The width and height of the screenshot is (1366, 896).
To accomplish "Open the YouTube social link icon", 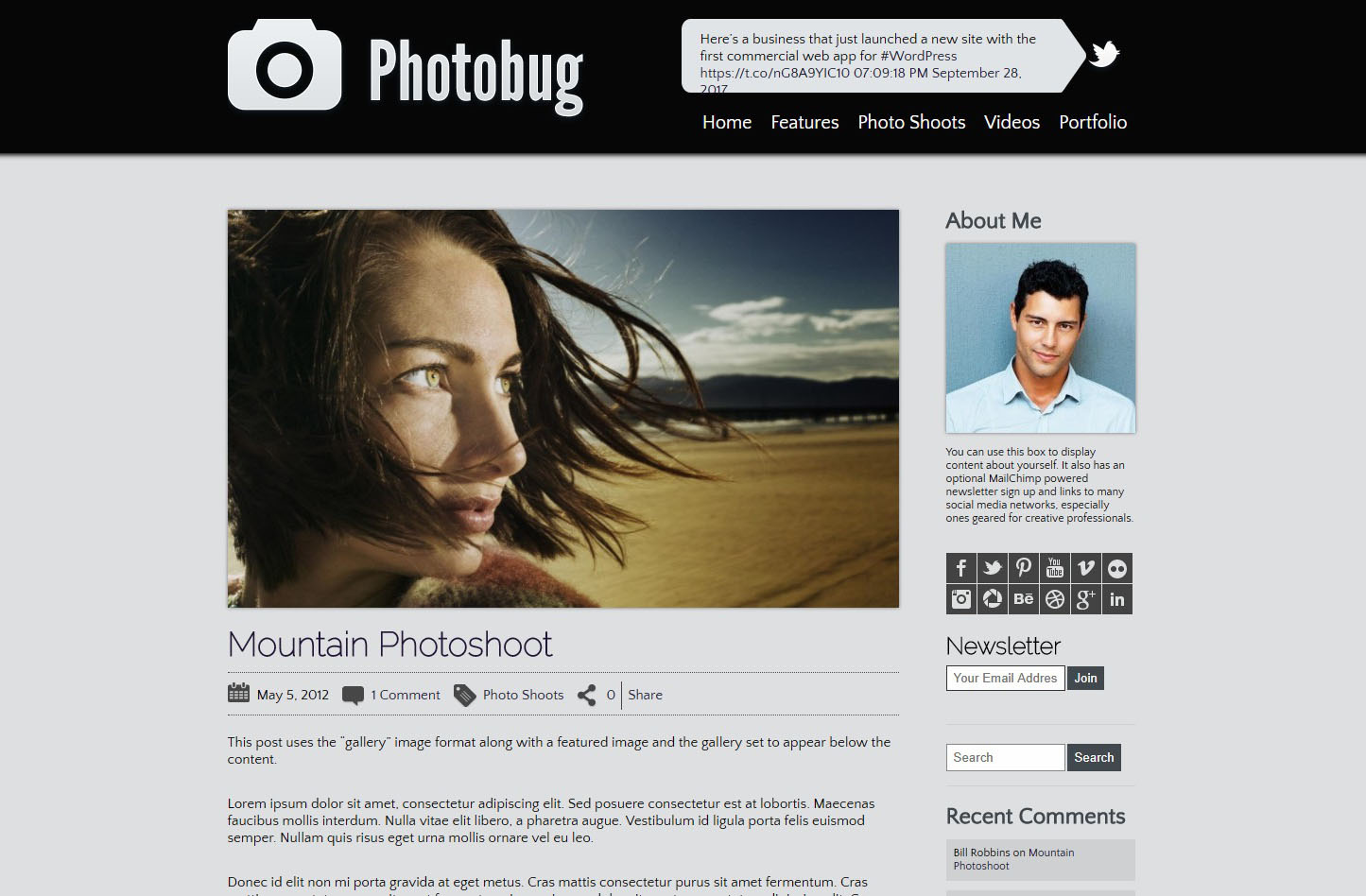I will (1054, 568).
